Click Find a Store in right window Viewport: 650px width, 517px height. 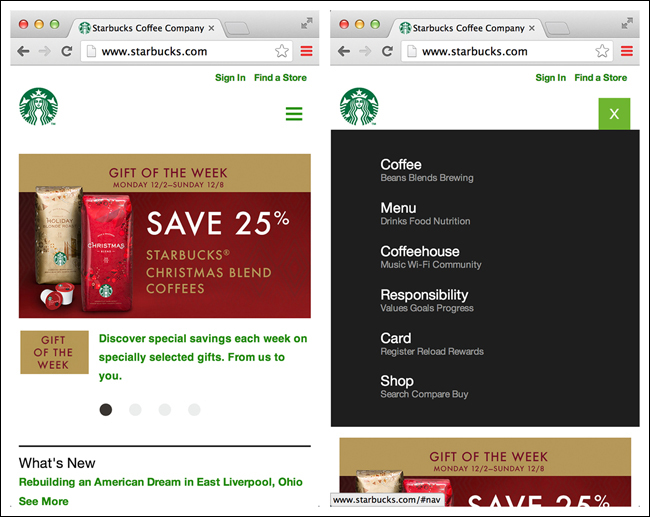coord(601,78)
